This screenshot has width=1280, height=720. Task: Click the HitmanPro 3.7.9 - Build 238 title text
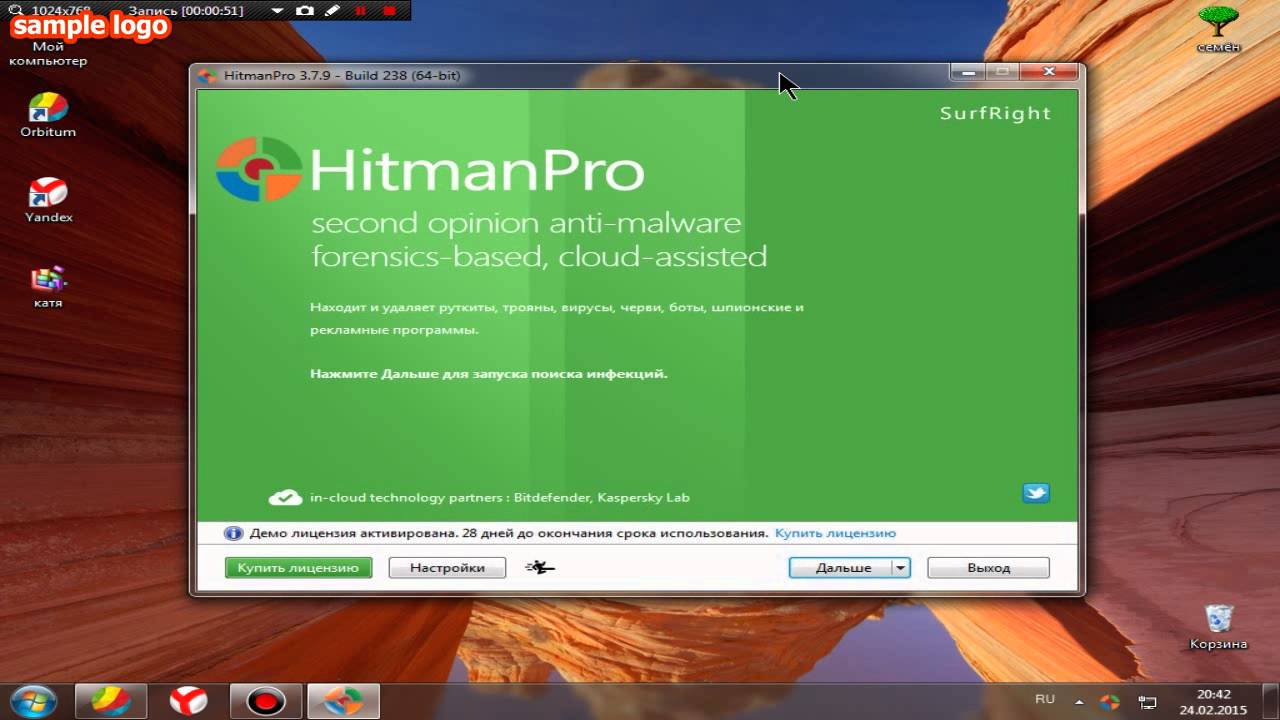coord(342,75)
